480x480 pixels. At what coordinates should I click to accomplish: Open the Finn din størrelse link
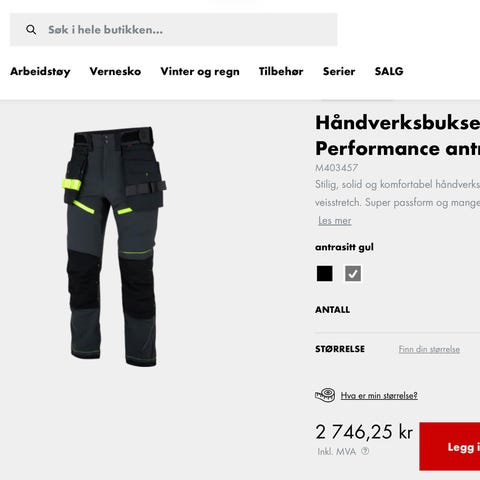pos(429,349)
